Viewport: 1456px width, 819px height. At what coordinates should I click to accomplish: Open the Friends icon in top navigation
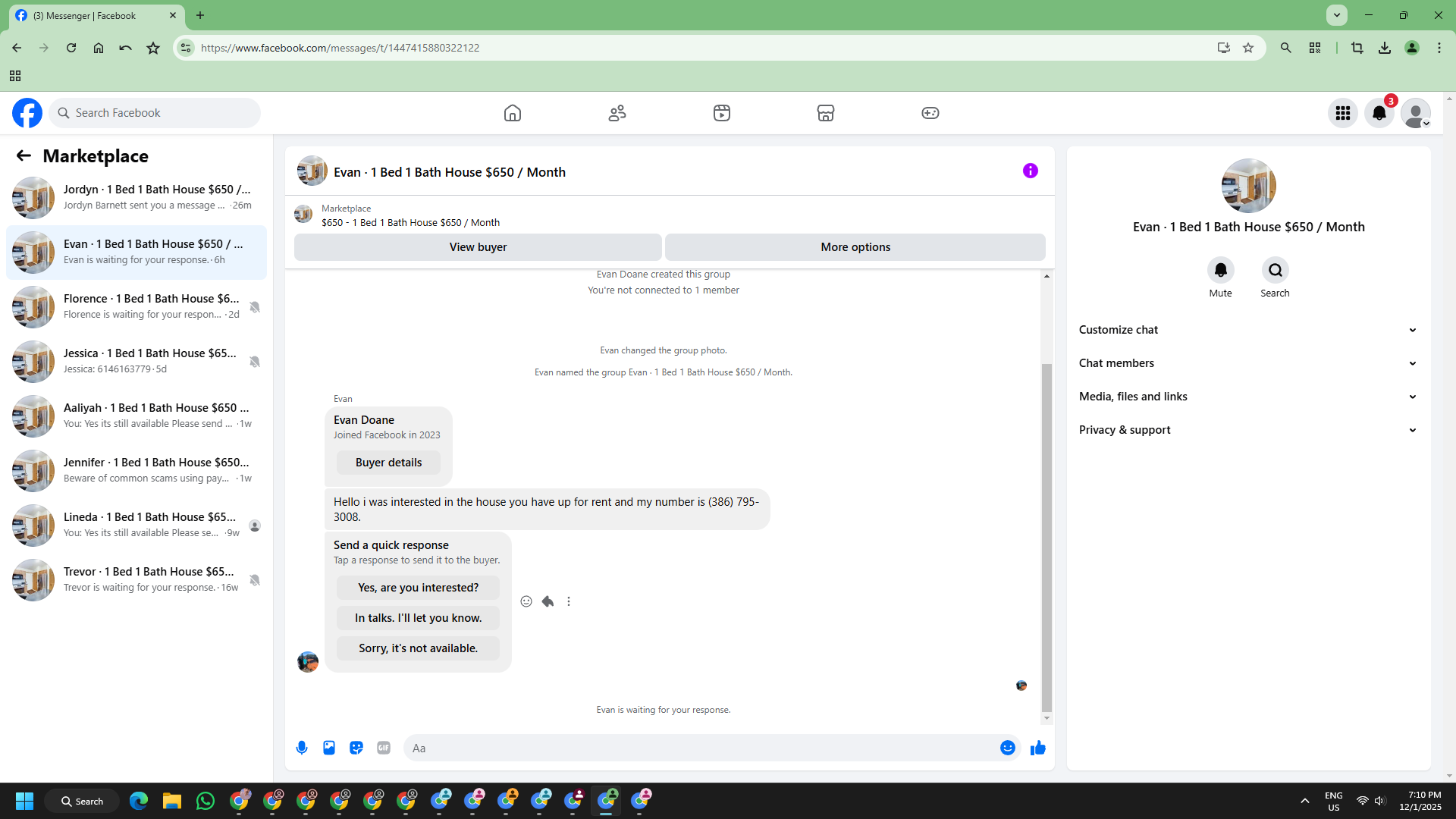click(x=617, y=113)
